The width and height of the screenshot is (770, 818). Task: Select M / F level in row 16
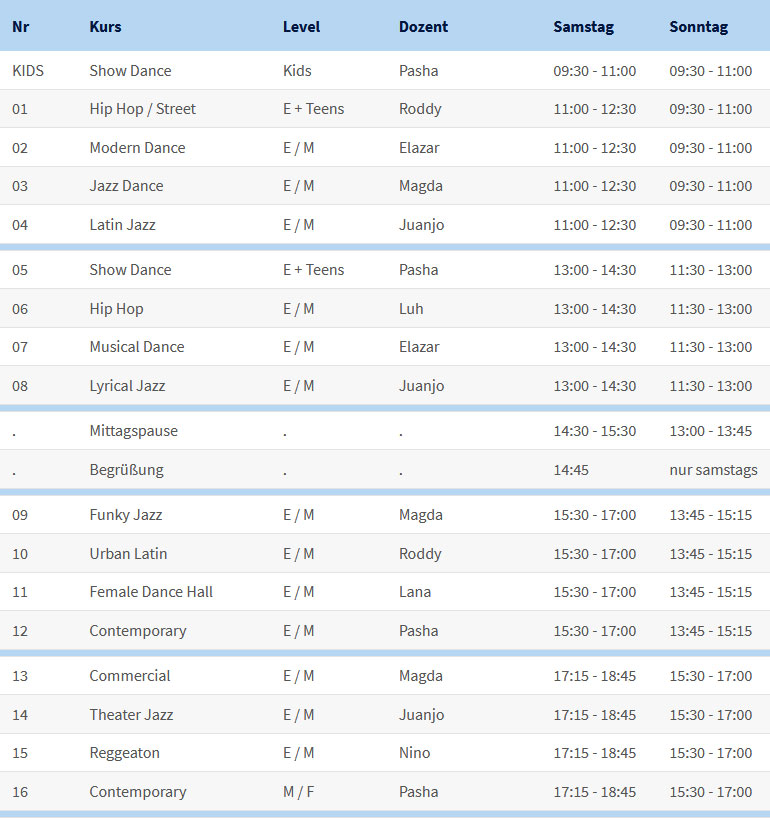tap(298, 792)
